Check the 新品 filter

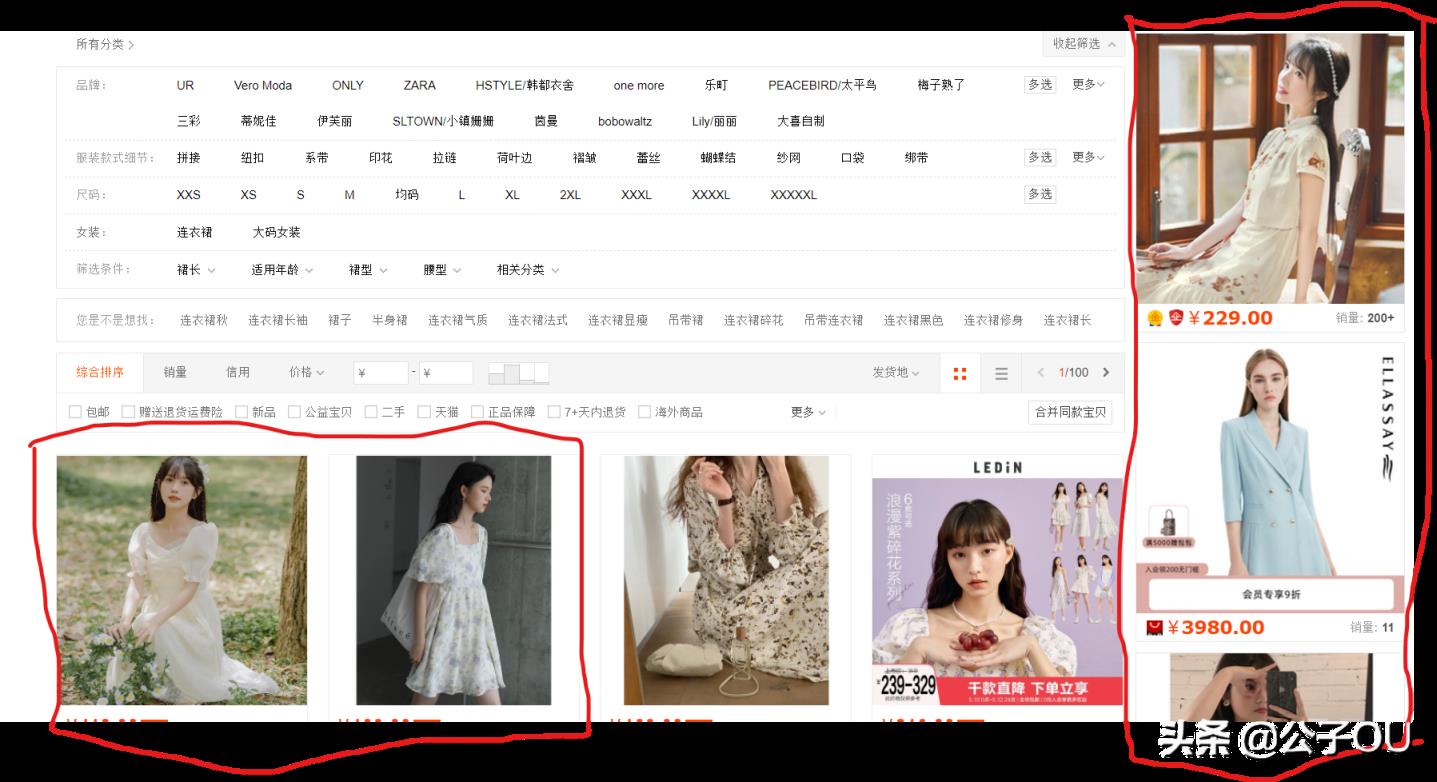241,412
